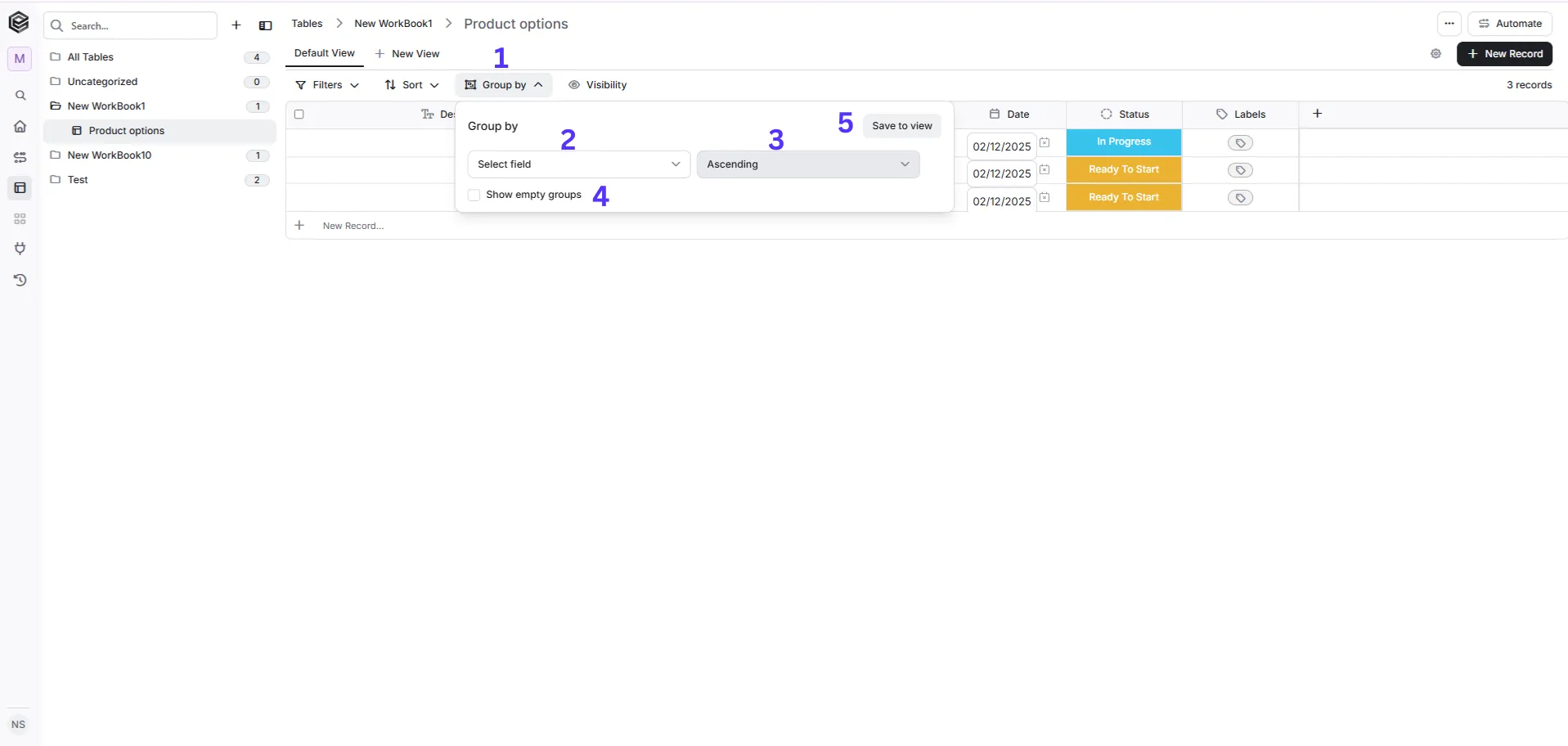
Task: Expand the Sort dropdown
Action: (x=412, y=85)
